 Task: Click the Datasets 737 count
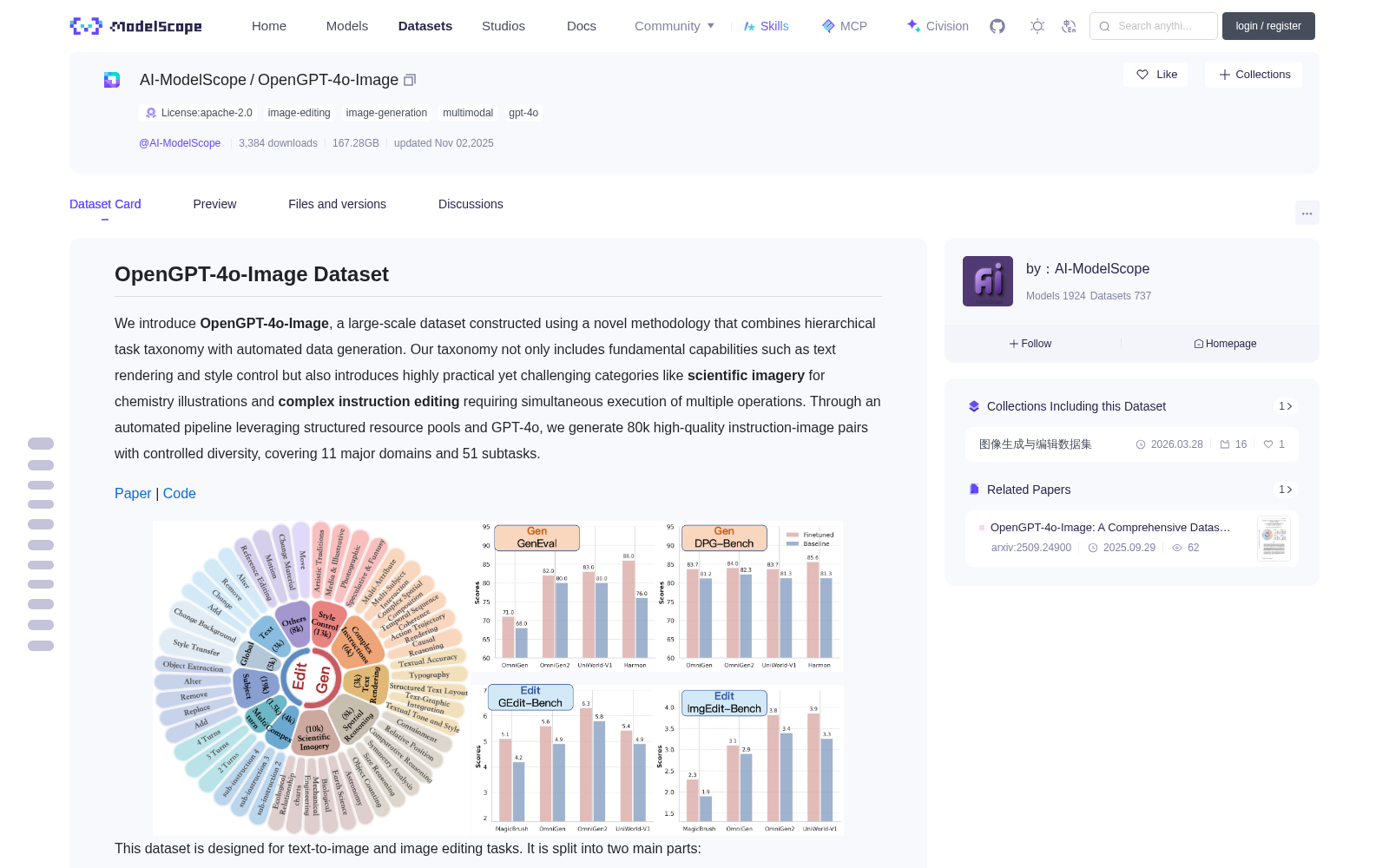coord(1121,296)
